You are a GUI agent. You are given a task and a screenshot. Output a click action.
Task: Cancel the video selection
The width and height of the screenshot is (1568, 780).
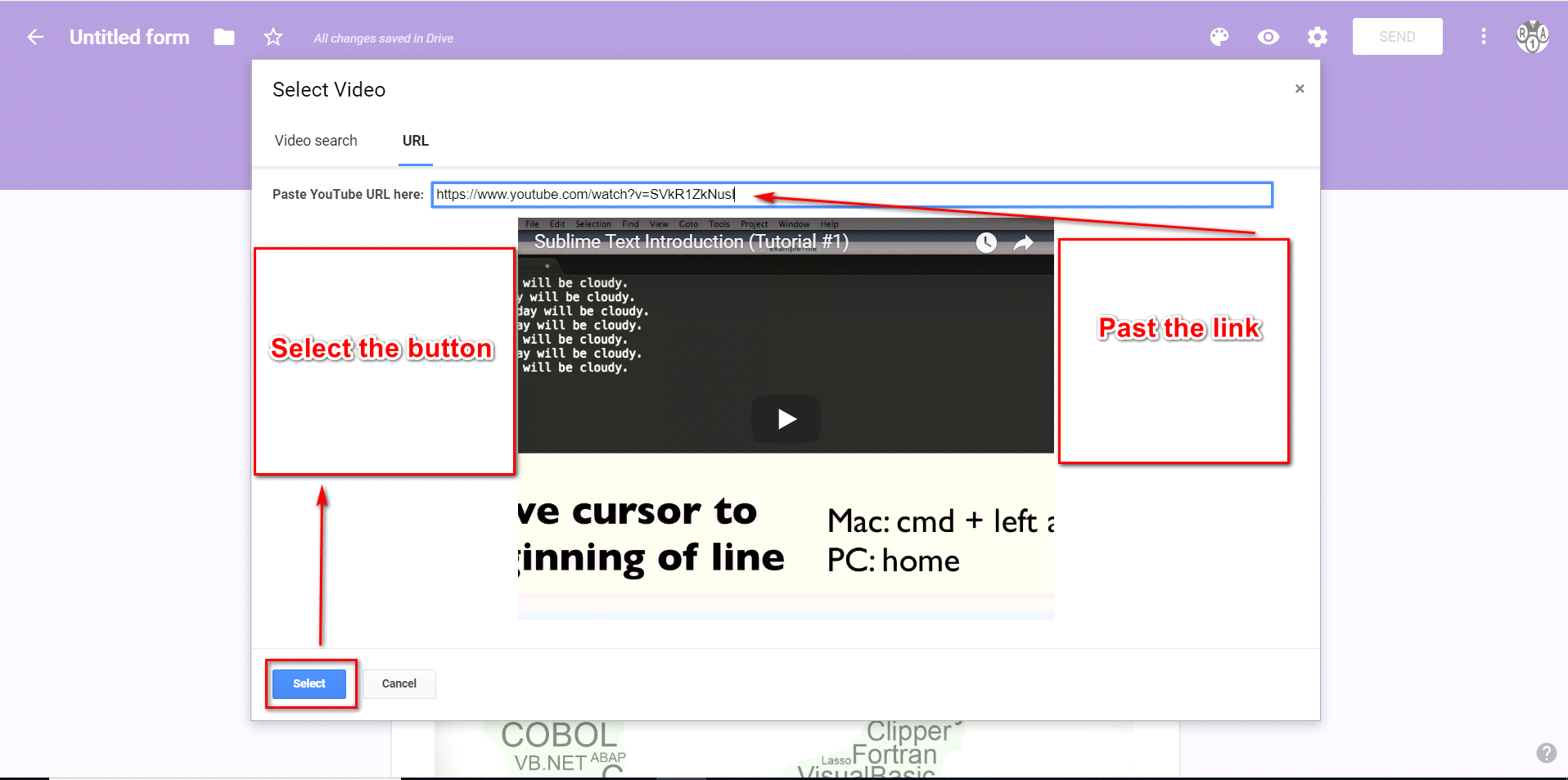pos(399,683)
